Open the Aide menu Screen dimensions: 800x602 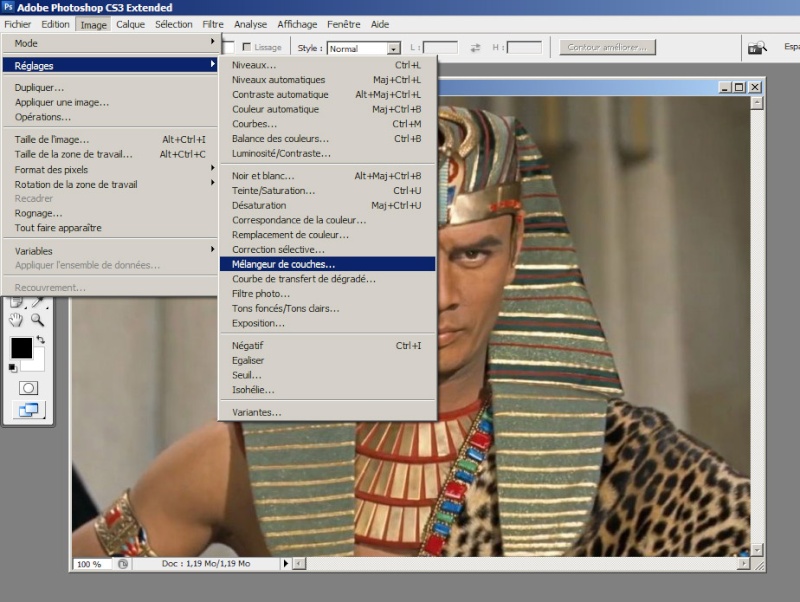(380, 24)
